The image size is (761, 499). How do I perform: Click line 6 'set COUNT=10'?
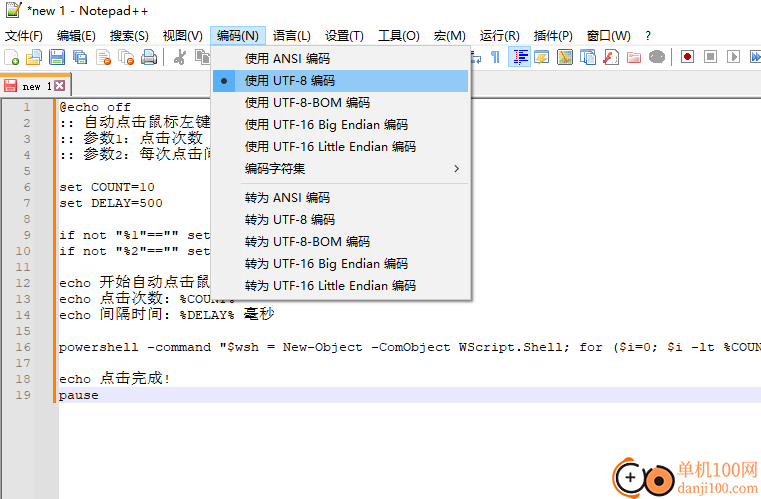(x=107, y=187)
